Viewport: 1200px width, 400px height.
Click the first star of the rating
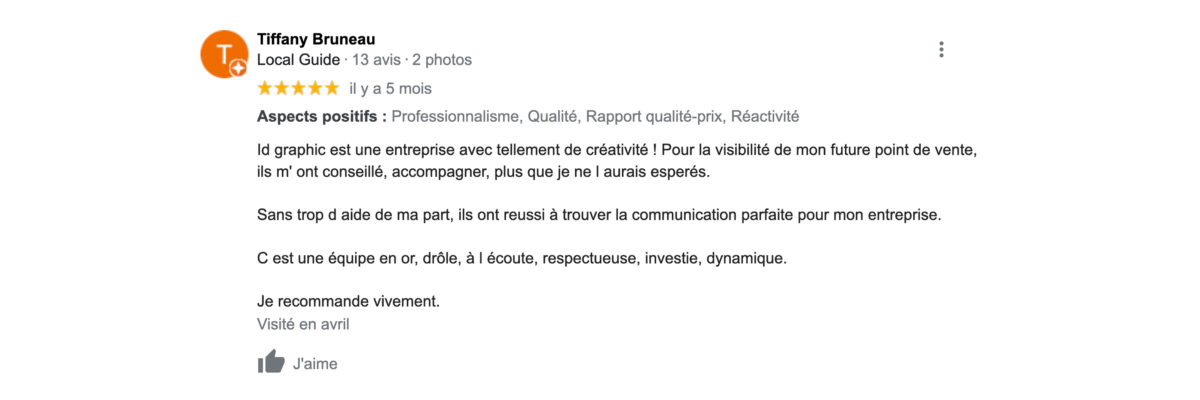tap(266, 88)
